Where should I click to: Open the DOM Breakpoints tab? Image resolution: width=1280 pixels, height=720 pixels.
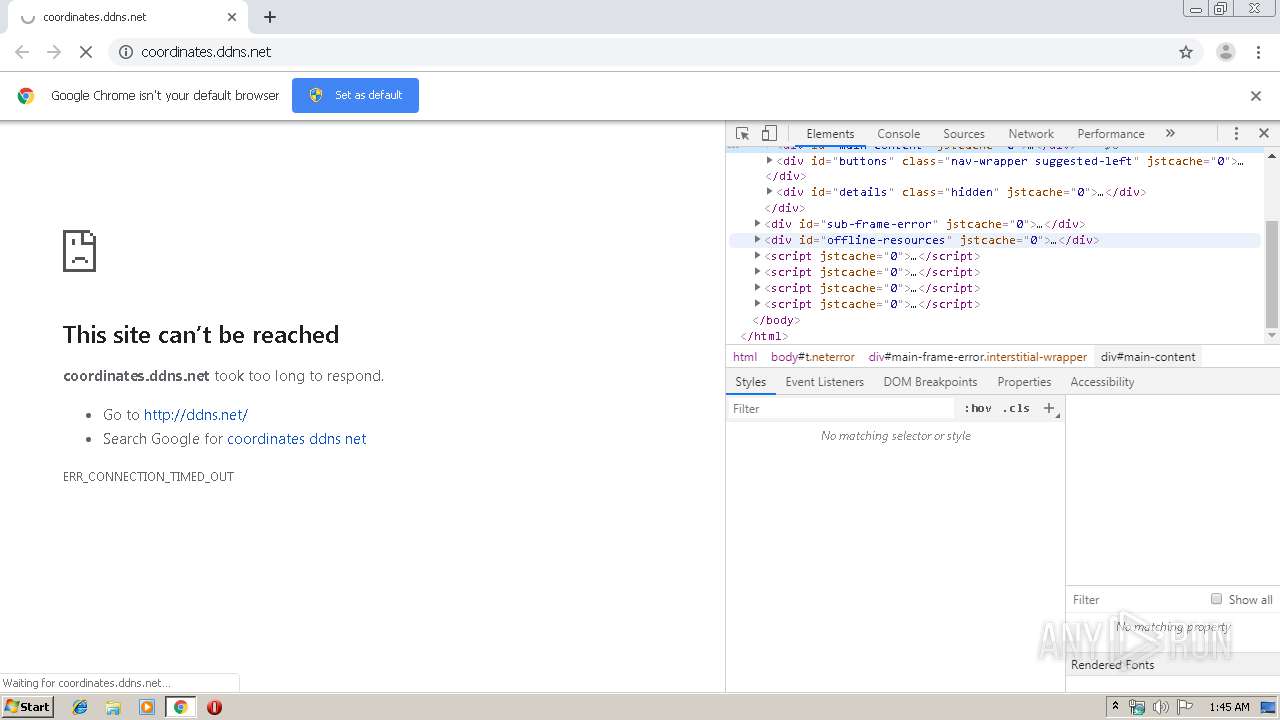[x=930, y=382]
